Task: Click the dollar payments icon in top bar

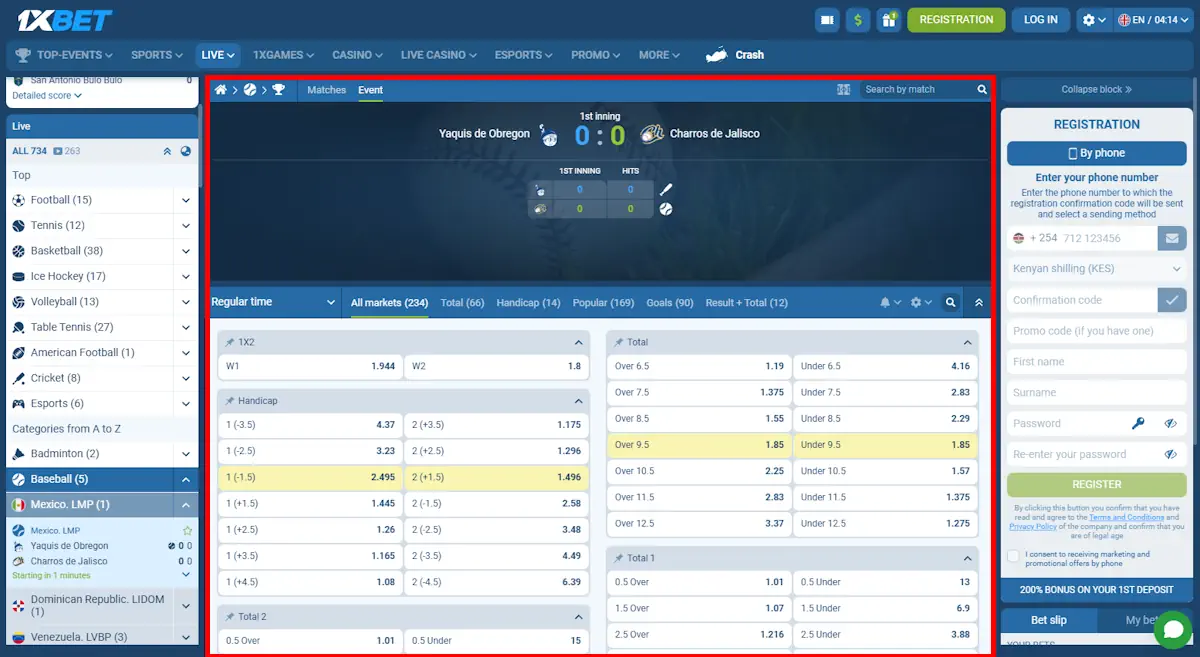Action: click(x=858, y=19)
